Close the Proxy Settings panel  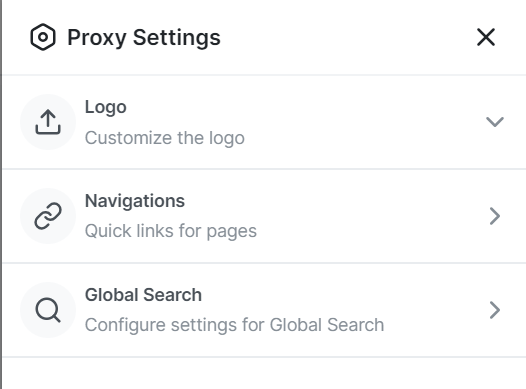(x=486, y=37)
